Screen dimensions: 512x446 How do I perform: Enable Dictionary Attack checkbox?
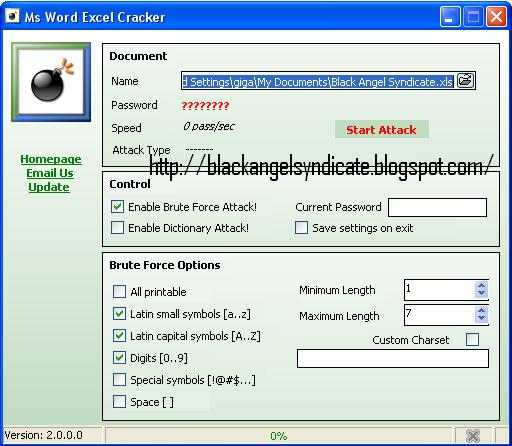tap(117, 228)
